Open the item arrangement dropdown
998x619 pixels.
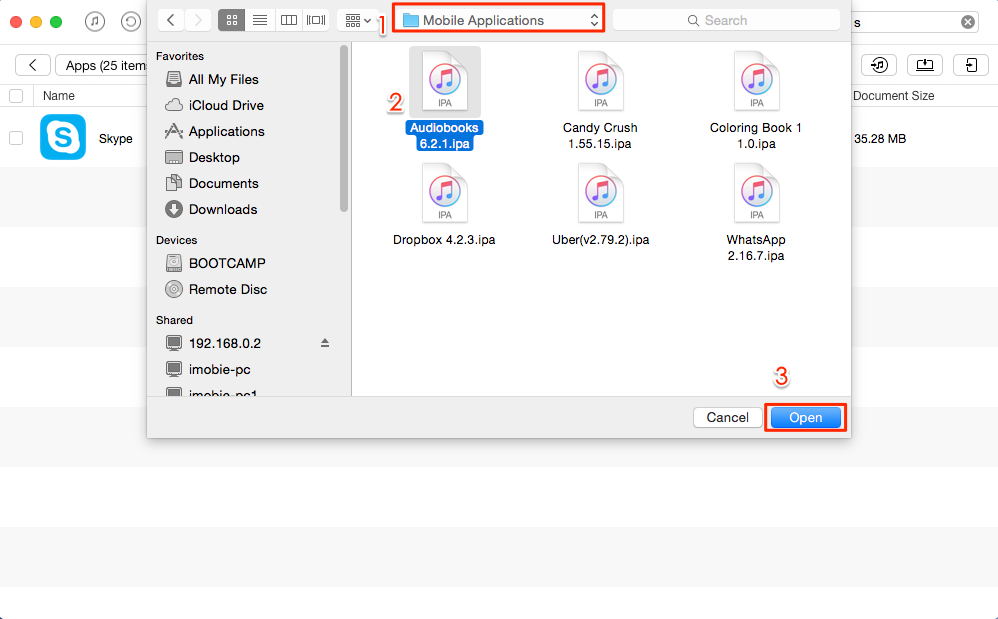358,20
